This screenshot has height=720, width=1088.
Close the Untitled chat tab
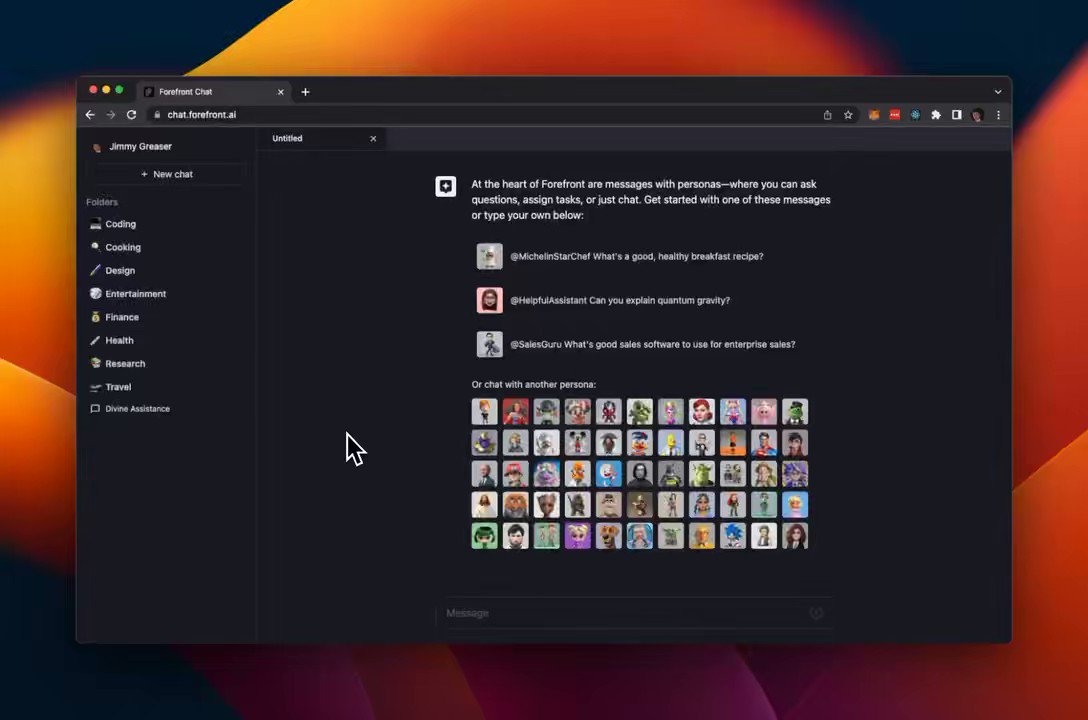373,139
